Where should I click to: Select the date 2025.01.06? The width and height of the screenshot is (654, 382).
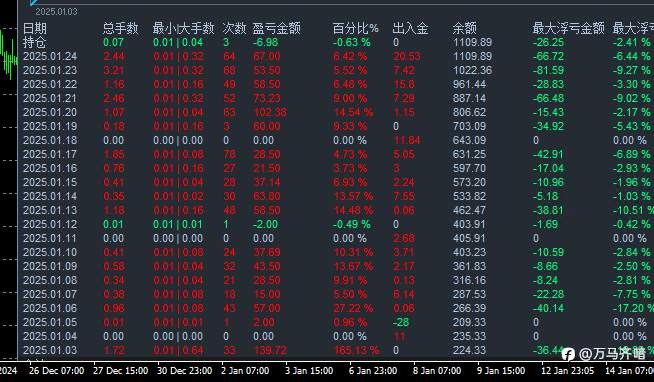pyautogui.click(x=50, y=308)
